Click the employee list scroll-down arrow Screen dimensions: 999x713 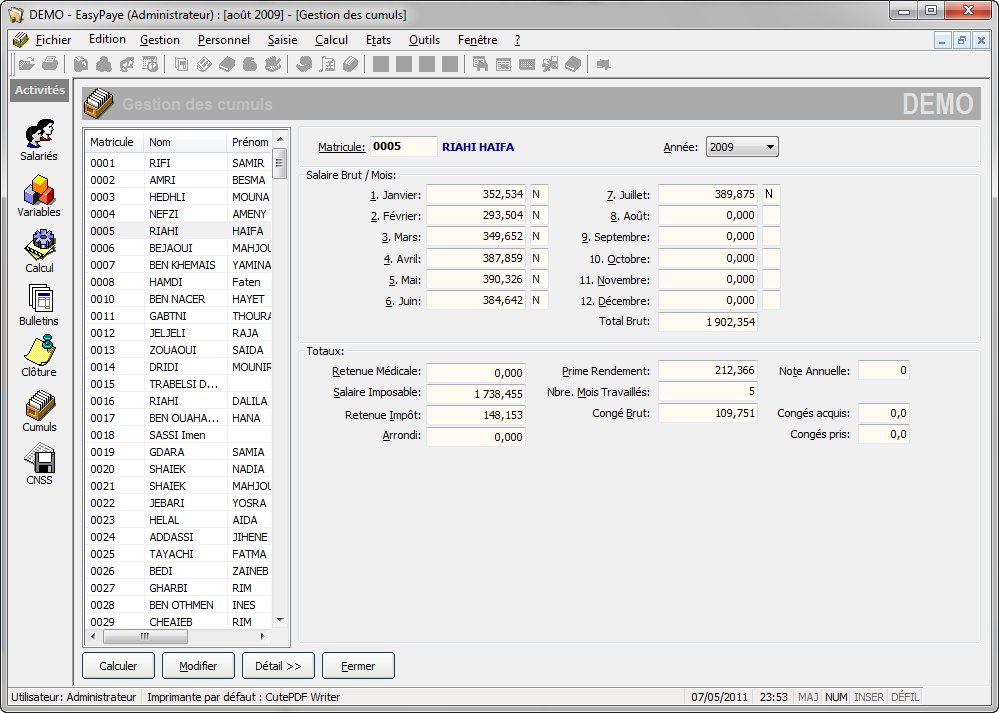tap(280, 620)
